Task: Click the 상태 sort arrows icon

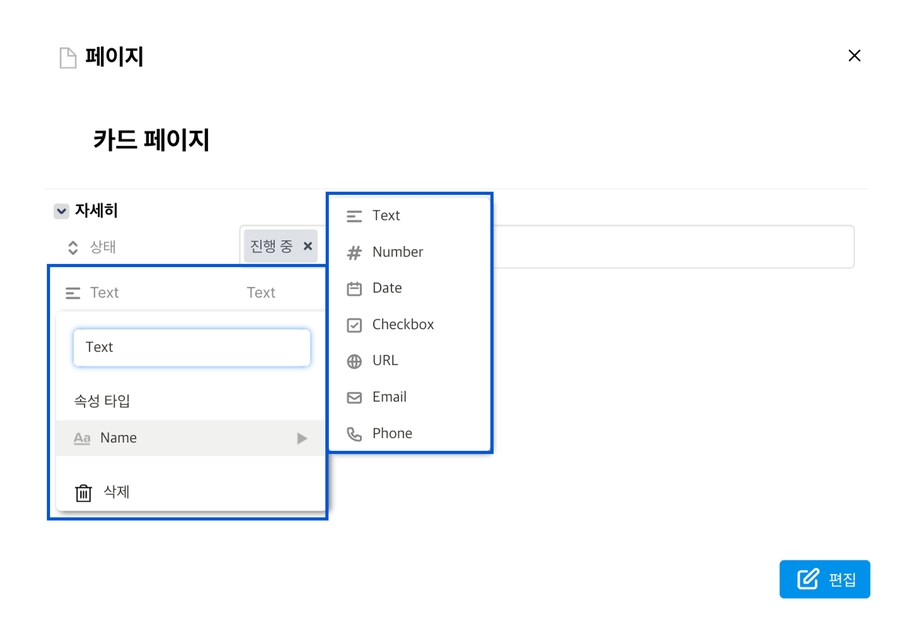Action: click(73, 247)
